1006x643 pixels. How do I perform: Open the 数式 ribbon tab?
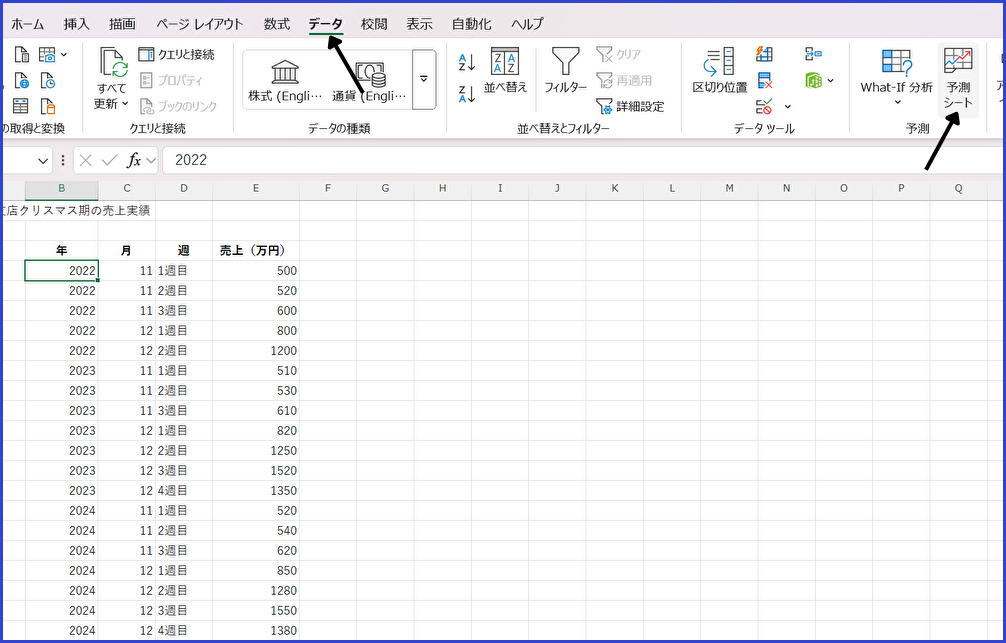277,24
